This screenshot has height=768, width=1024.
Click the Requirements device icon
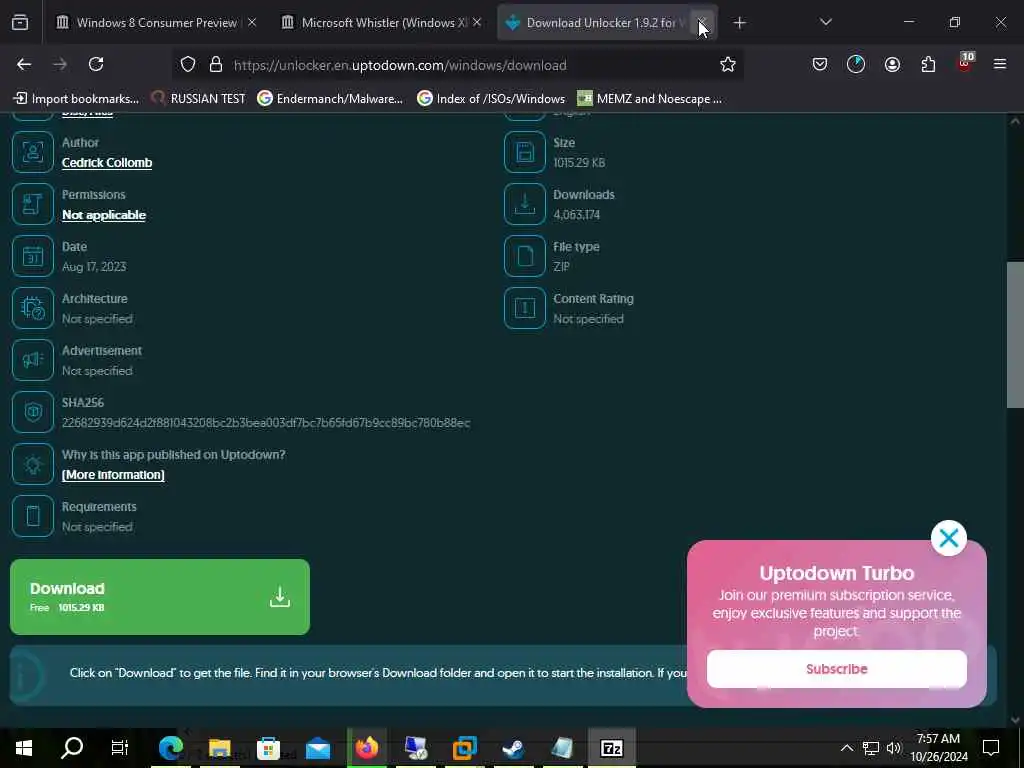click(33, 516)
